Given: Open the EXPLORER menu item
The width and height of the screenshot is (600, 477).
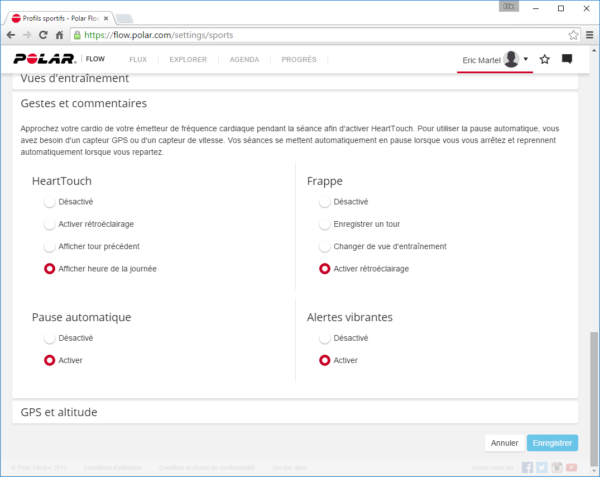Looking at the screenshot, I should pos(188,60).
